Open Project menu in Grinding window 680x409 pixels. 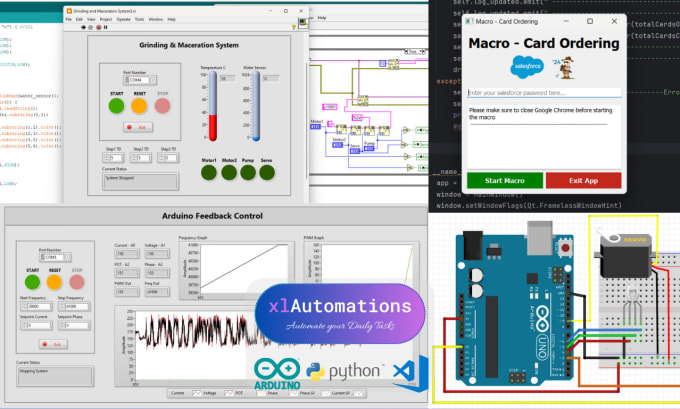coord(106,20)
